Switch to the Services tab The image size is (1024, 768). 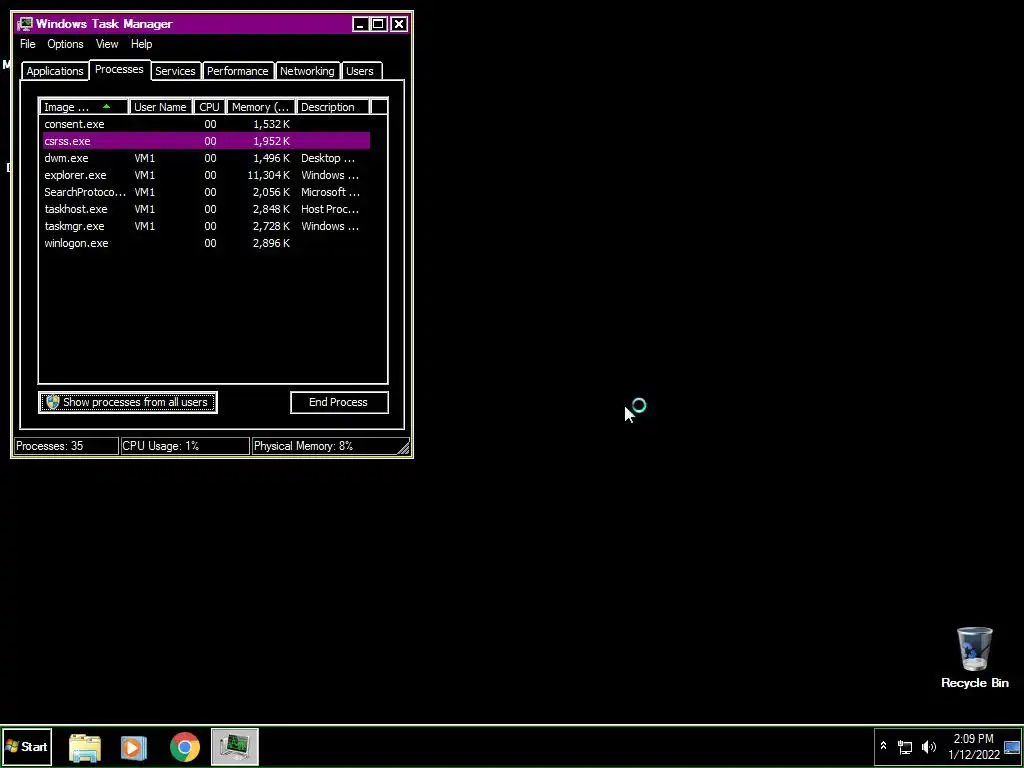coord(175,71)
